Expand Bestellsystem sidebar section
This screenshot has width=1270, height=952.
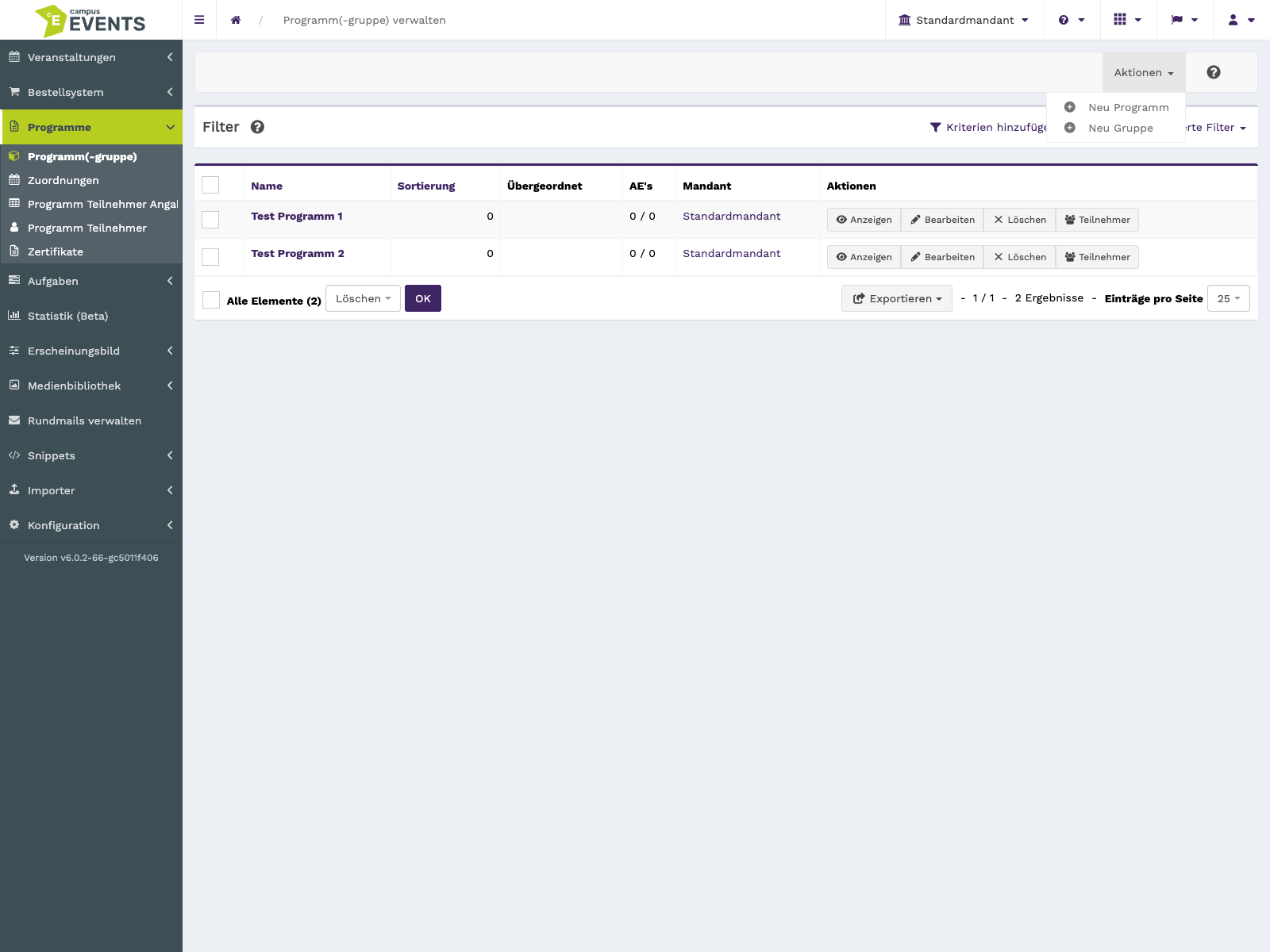coord(91,92)
